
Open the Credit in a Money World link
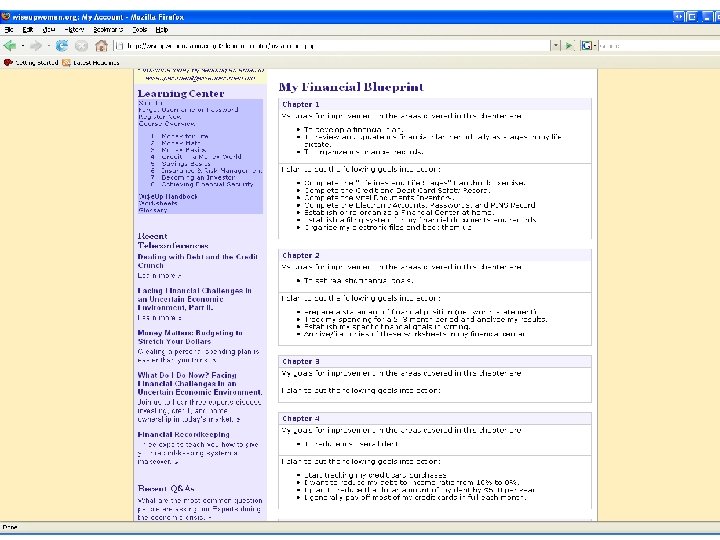coord(201,157)
